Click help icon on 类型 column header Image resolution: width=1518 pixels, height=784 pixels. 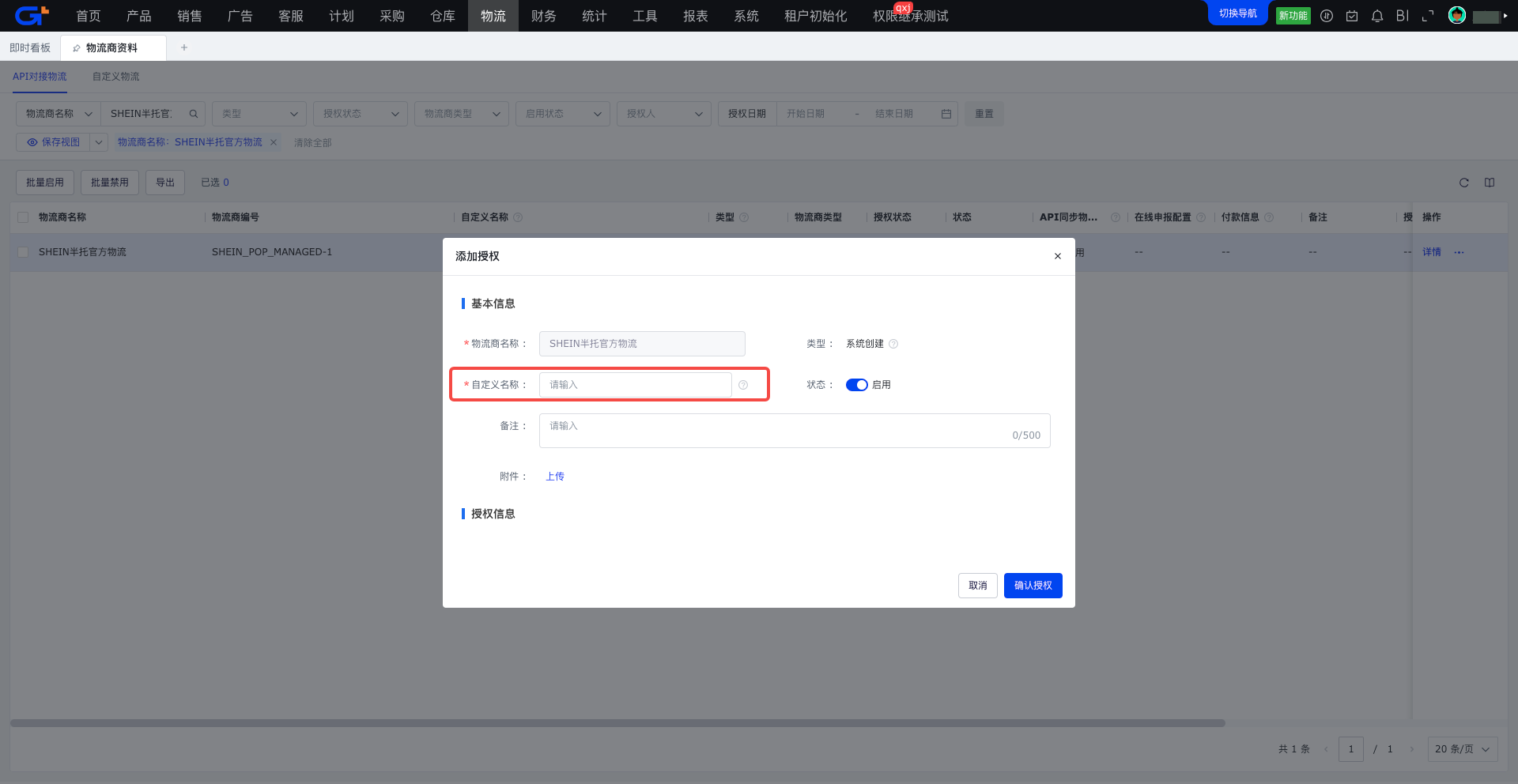744,217
